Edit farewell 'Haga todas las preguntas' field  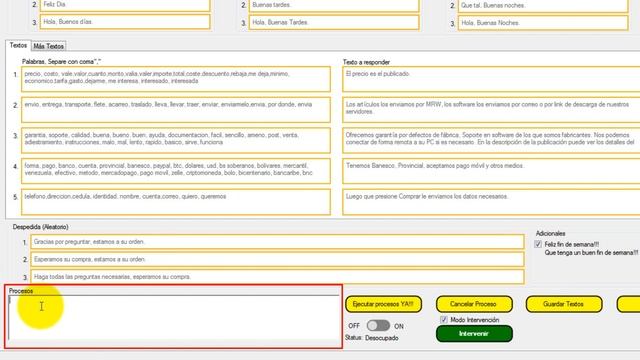[278, 277]
